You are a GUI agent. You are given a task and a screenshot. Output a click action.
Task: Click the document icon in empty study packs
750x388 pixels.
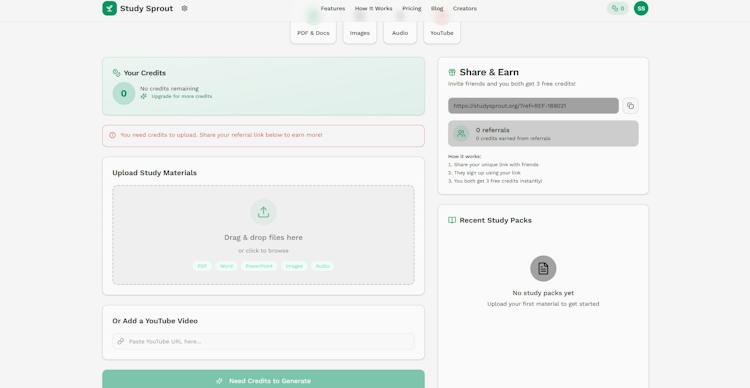tap(543, 268)
